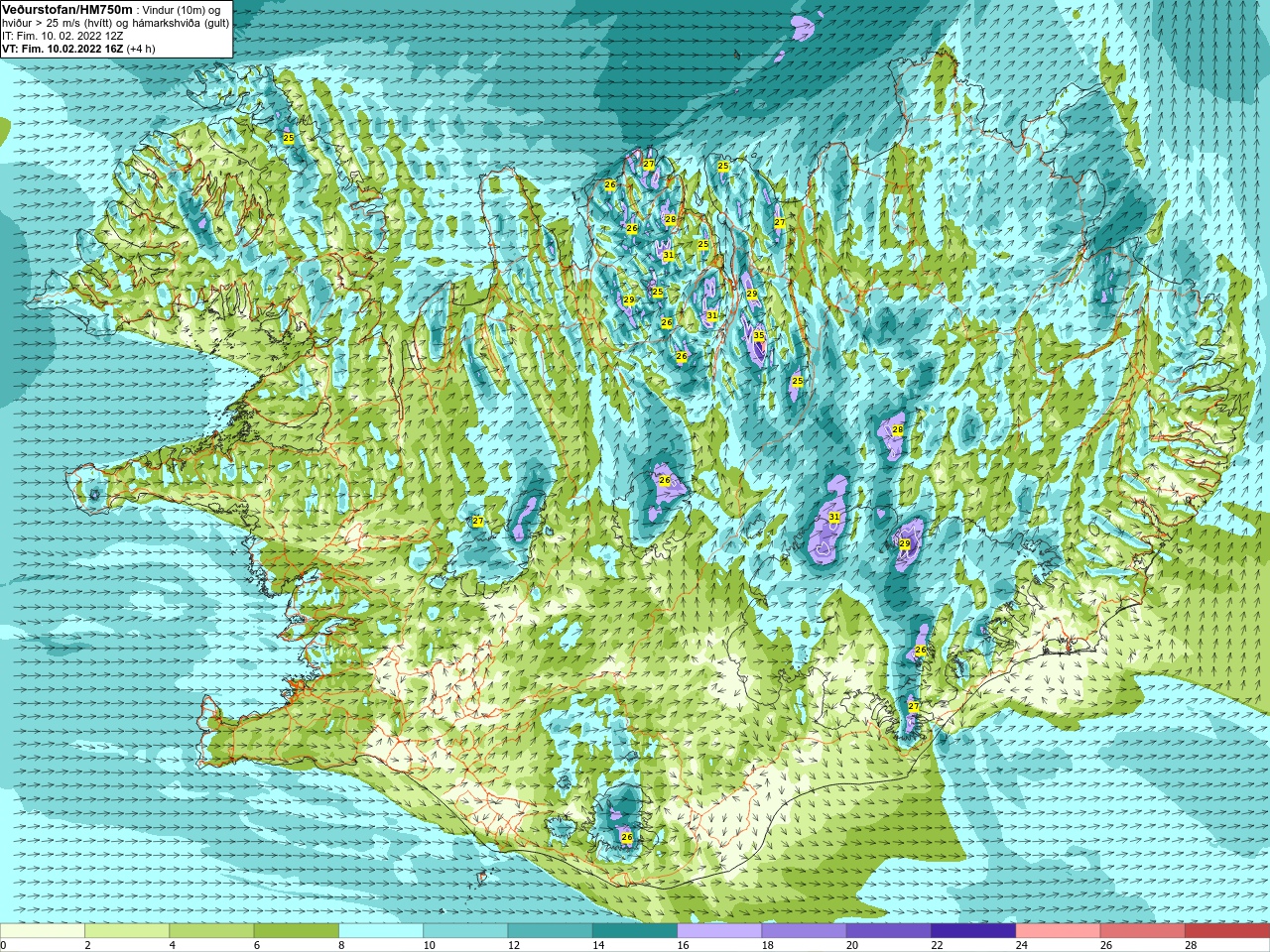Click the red legend swatch above 28 m/s
Screen dimensions: 1270x952
point(1226,931)
